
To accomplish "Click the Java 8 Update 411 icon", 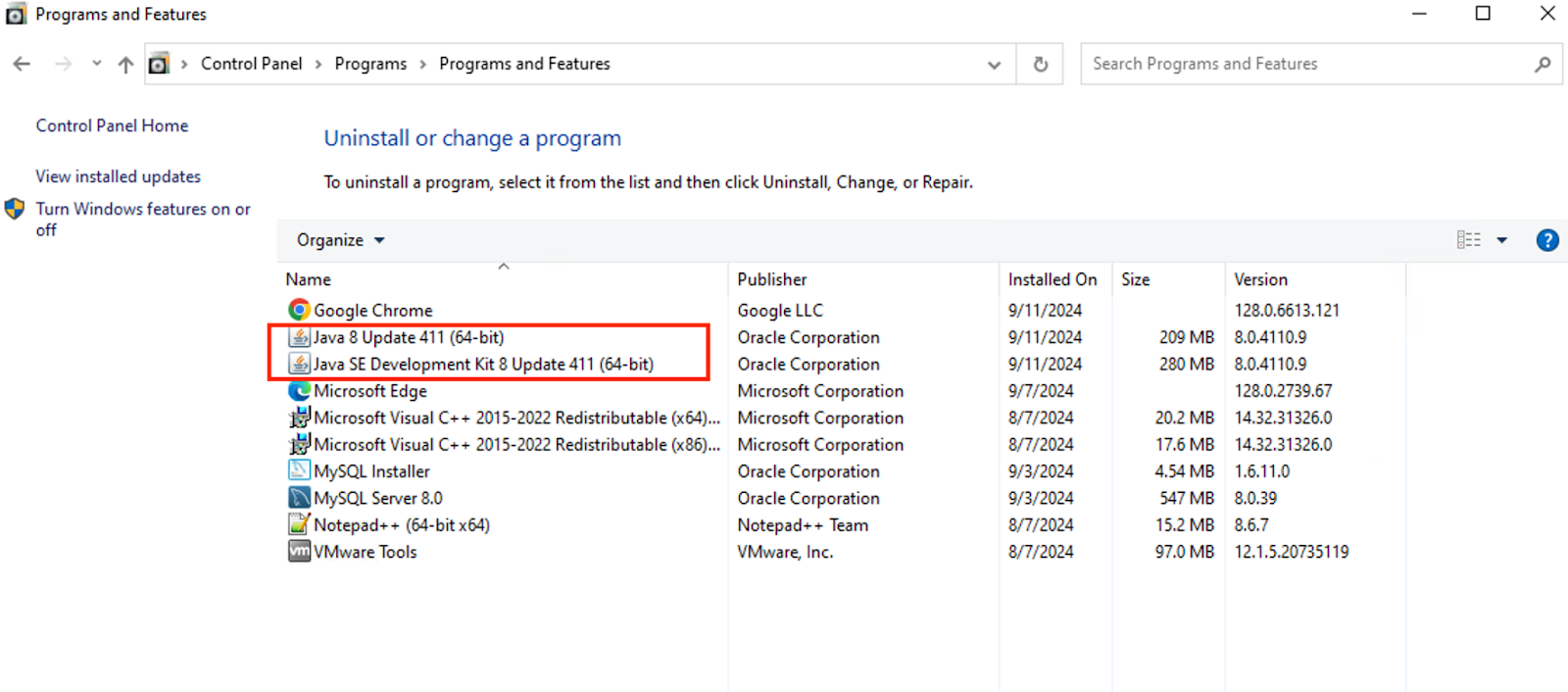I will click(299, 337).
